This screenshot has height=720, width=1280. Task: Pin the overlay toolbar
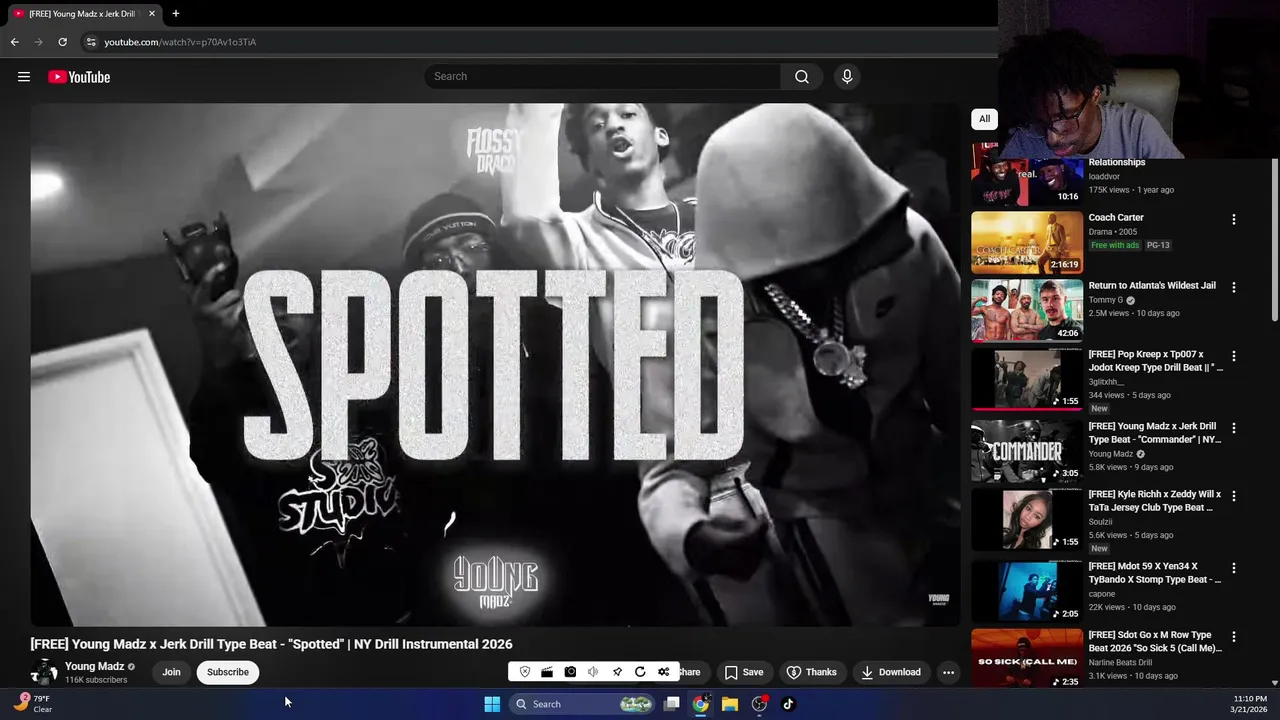coord(617,672)
